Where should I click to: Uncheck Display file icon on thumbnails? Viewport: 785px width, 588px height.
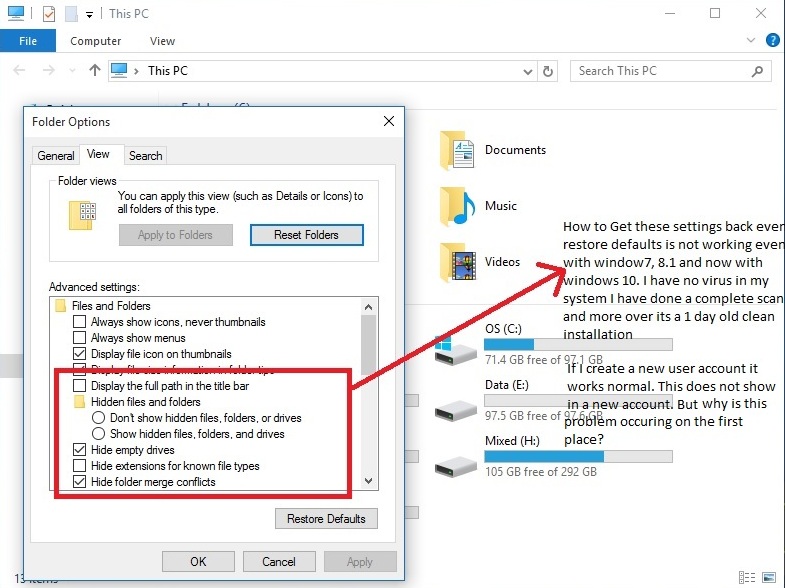click(x=79, y=354)
